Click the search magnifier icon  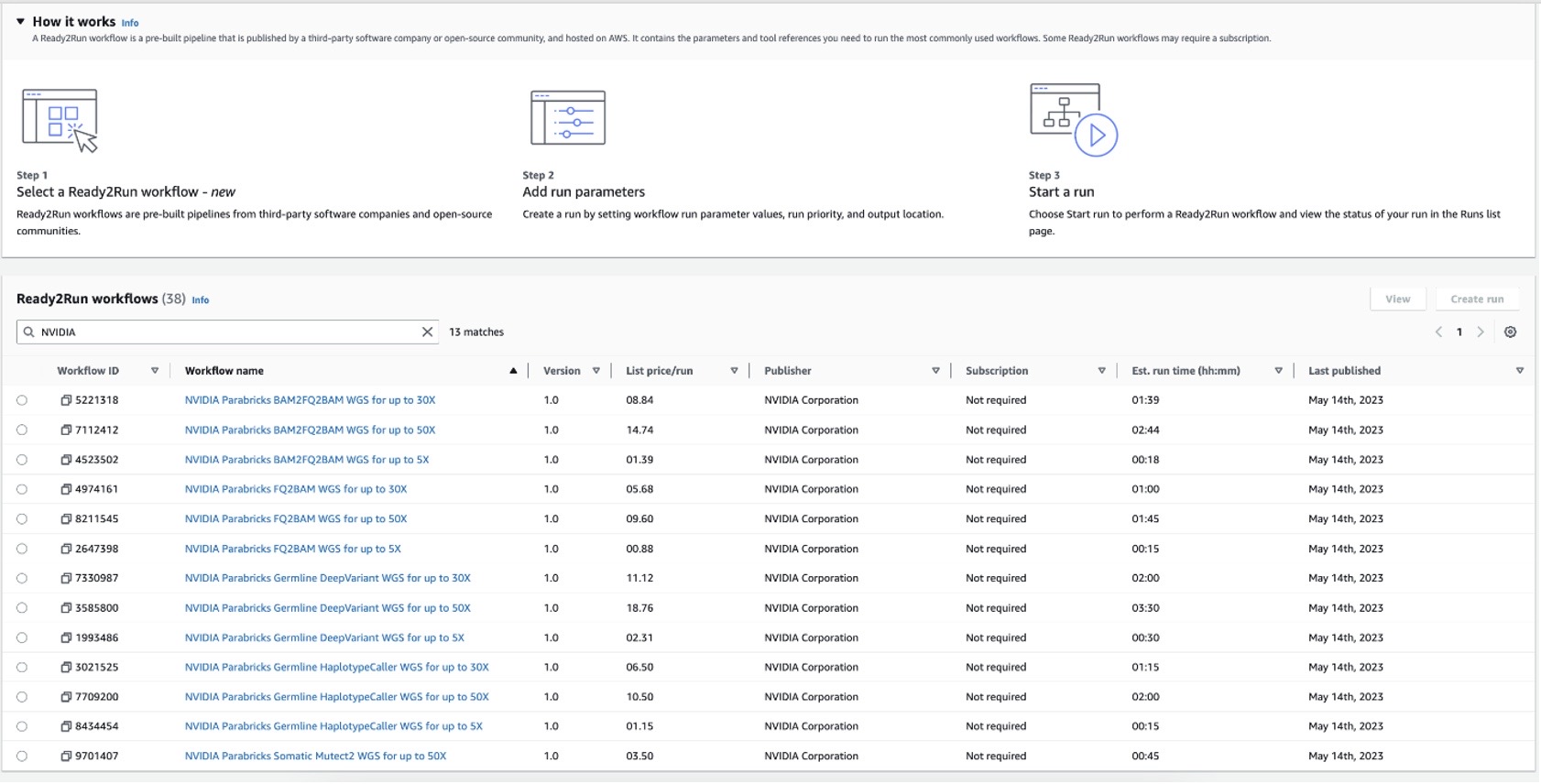pos(29,332)
